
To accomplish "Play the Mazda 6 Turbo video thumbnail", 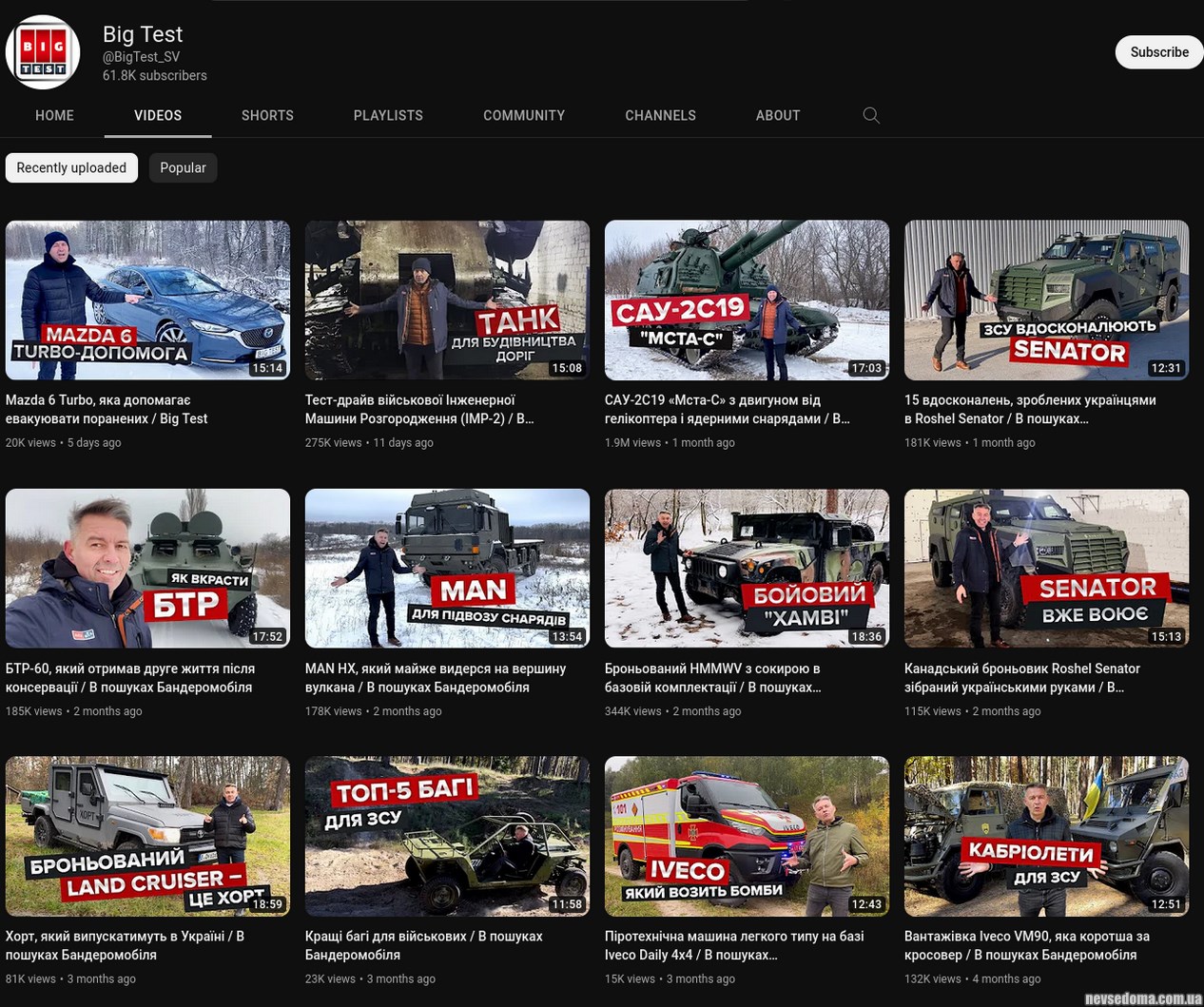I will 147,300.
